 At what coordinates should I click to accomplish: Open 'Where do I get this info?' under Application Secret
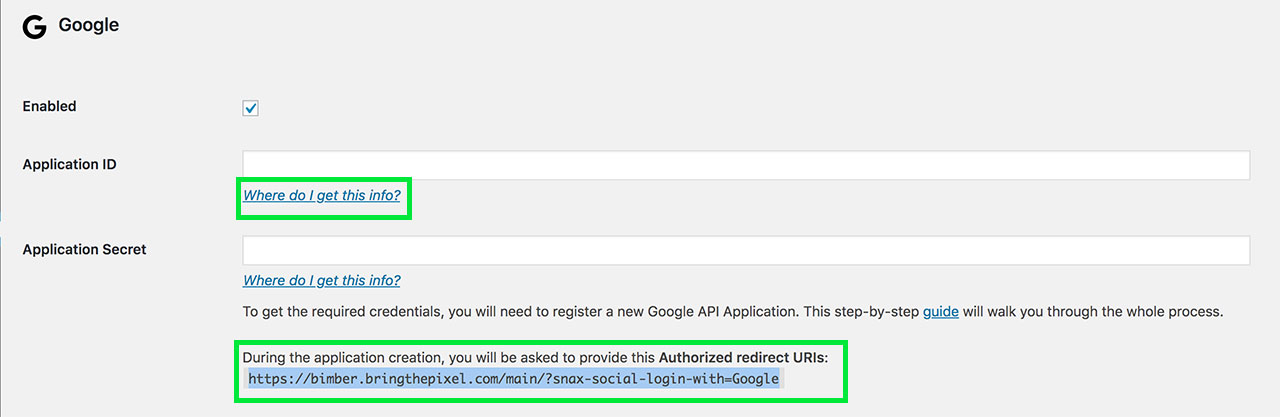pyautogui.click(x=322, y=280)
